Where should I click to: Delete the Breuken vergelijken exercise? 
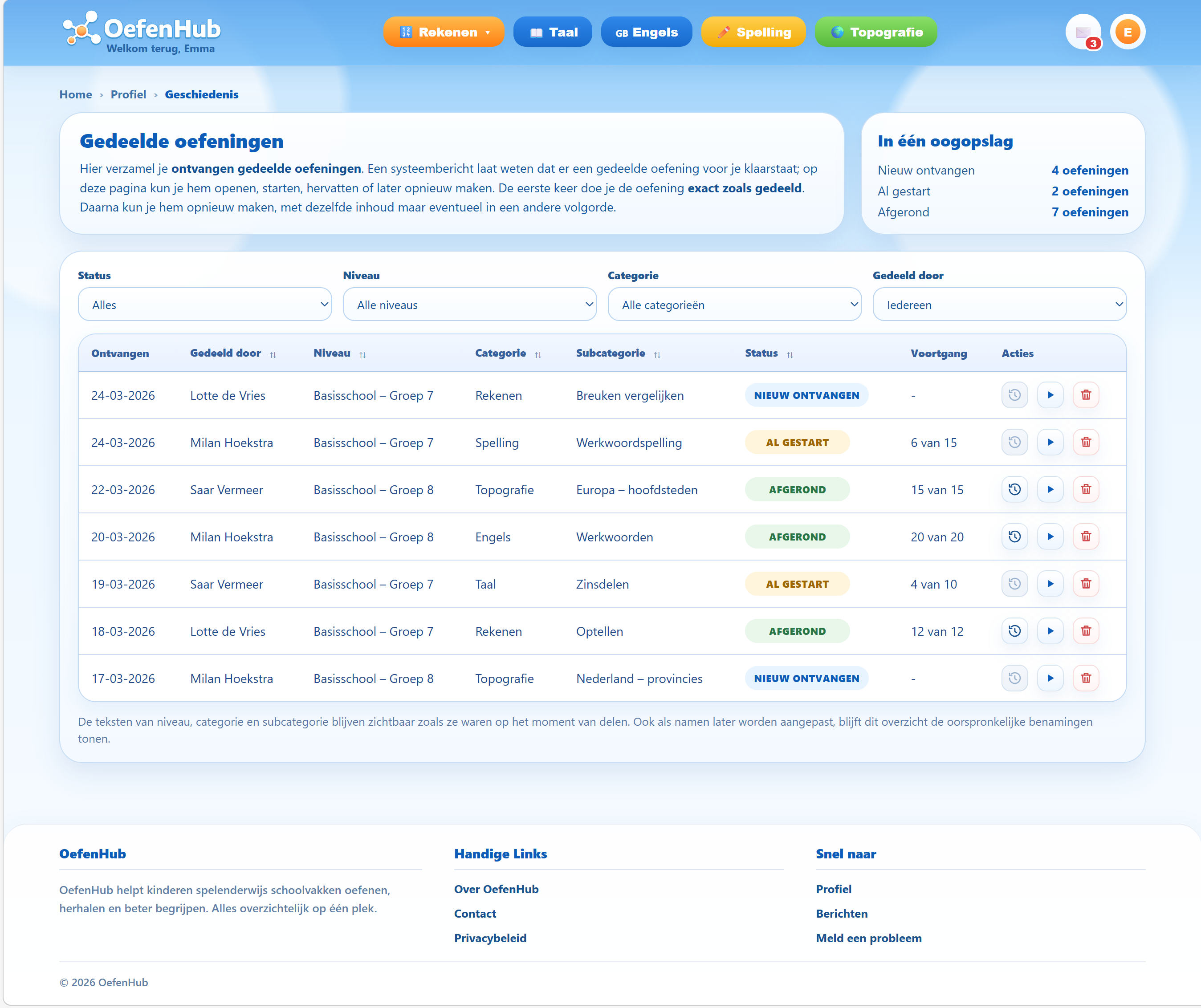(x=1086, y=395)
